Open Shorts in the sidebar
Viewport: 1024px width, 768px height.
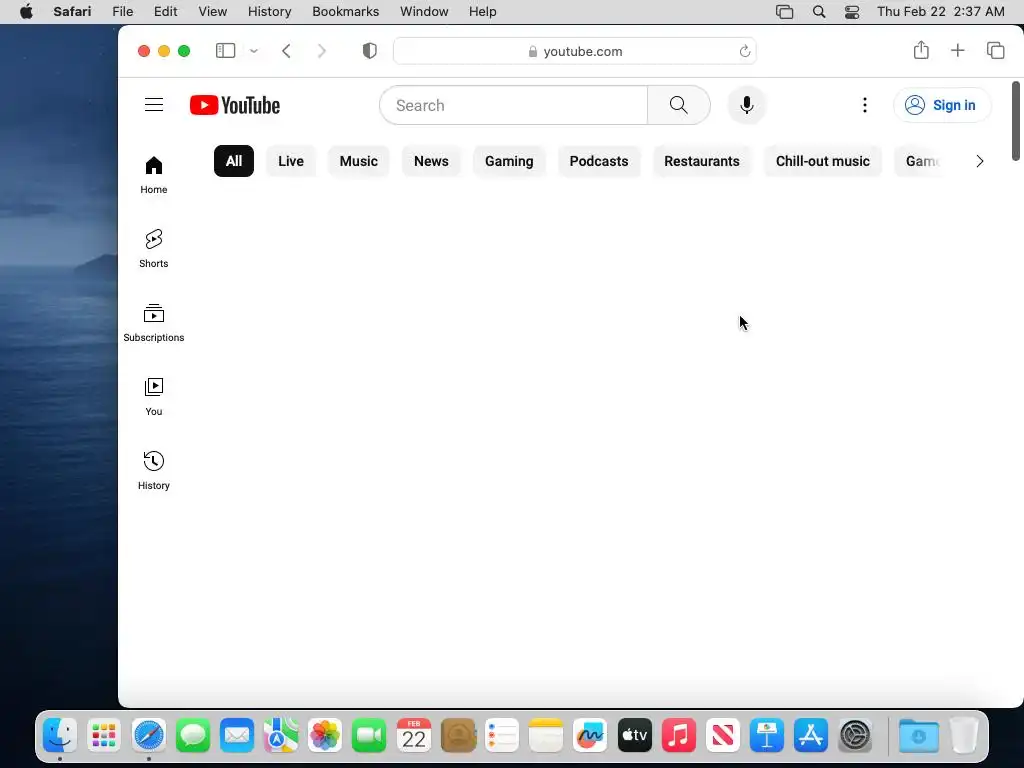[x=153, y=249]
